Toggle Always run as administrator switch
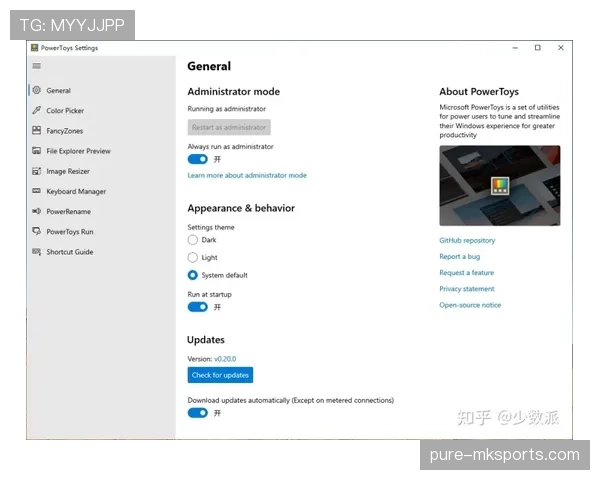600x480 pixels. pyautogui.click(x=198, y=159)
